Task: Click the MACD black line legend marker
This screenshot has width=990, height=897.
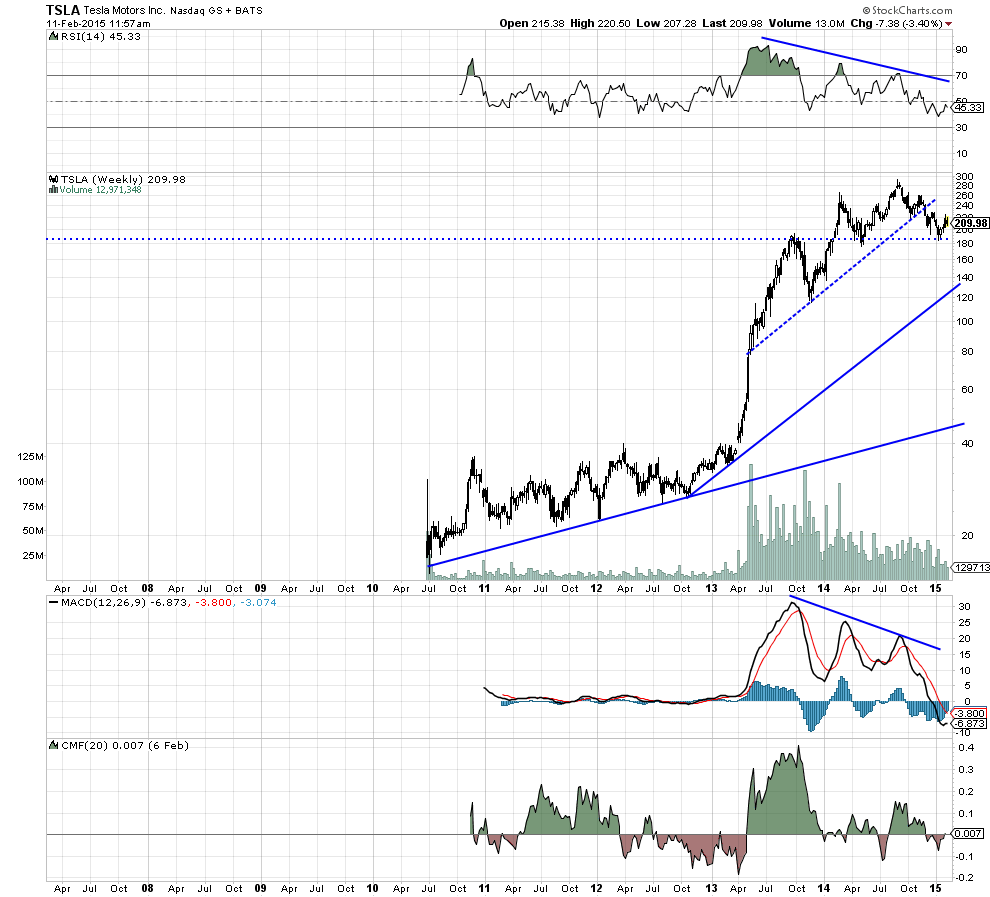Action: click(54, 603)
